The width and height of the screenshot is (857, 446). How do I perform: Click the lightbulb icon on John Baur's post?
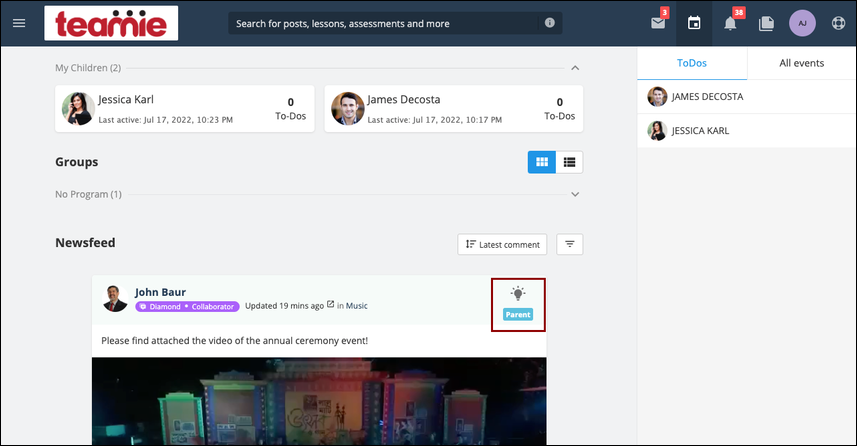(518, 294)
